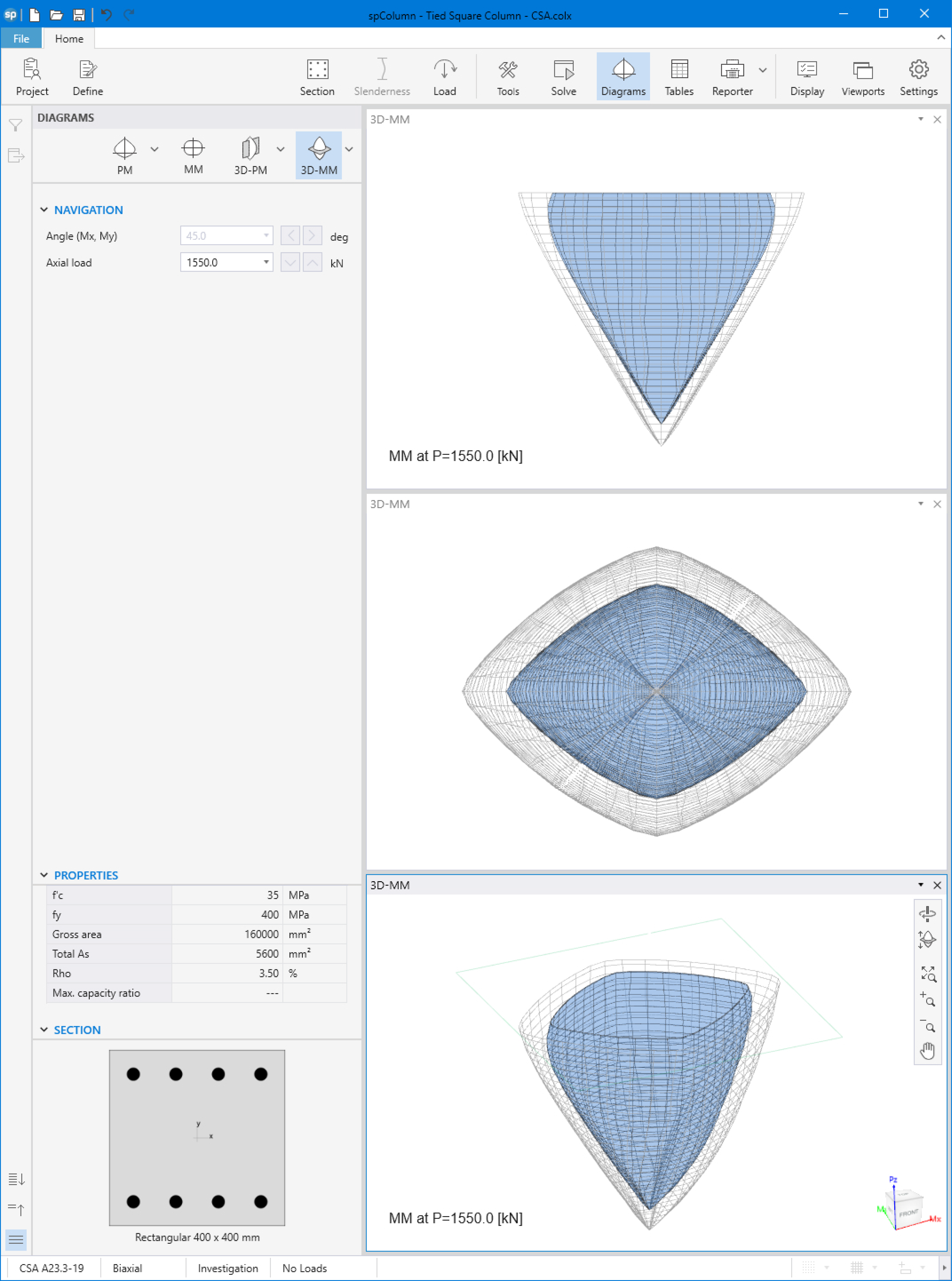Expand the PM diagram options arrow

click(155, 149)
